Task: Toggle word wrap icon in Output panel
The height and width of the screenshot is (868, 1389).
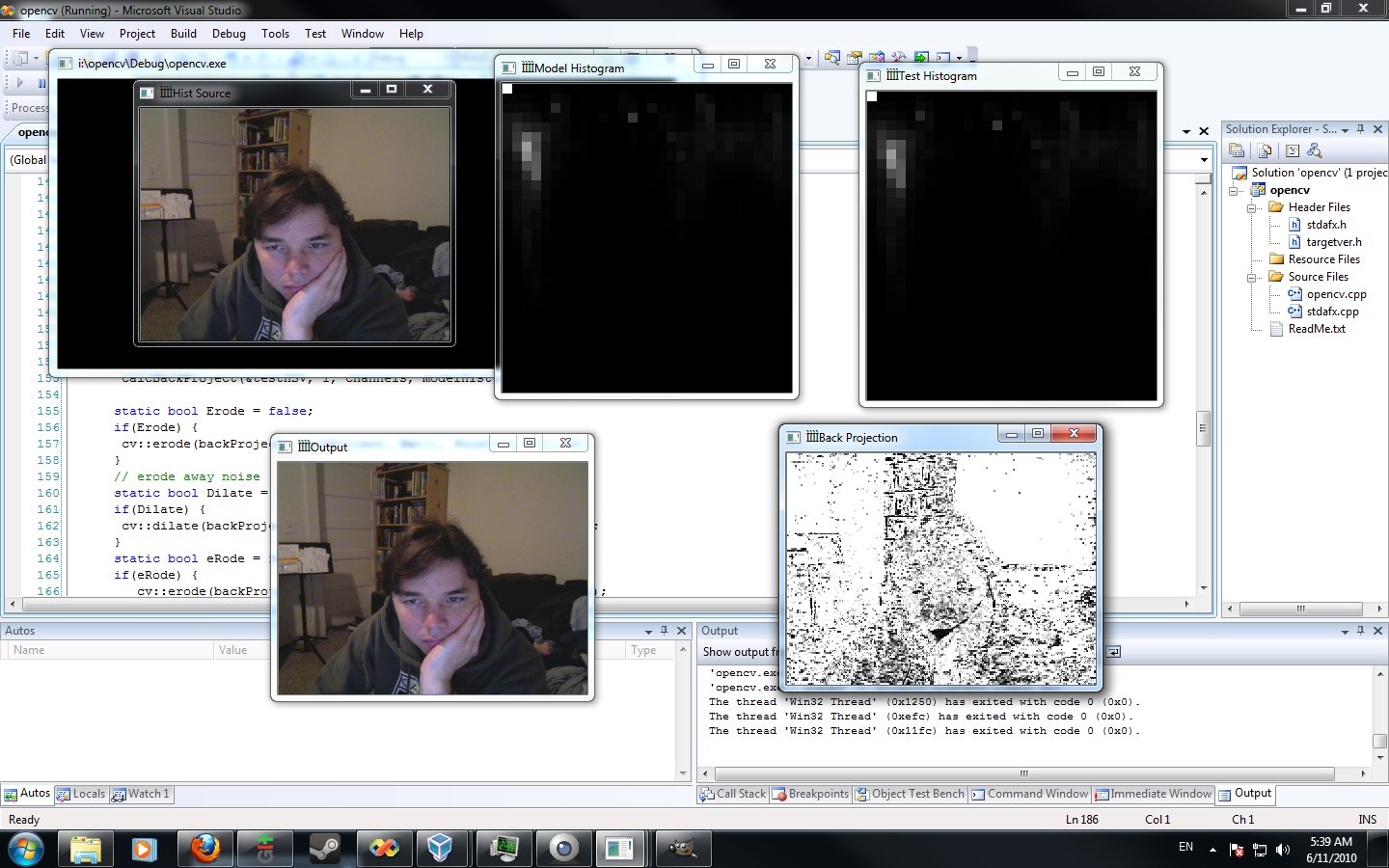Action: point(1112,652)
